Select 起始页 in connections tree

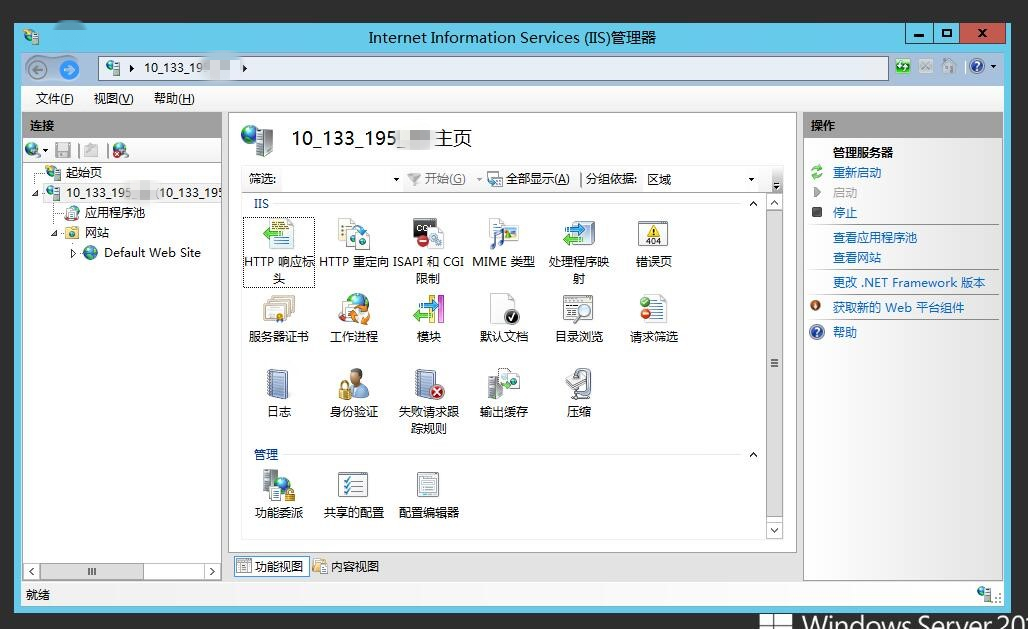pos(83,172)
